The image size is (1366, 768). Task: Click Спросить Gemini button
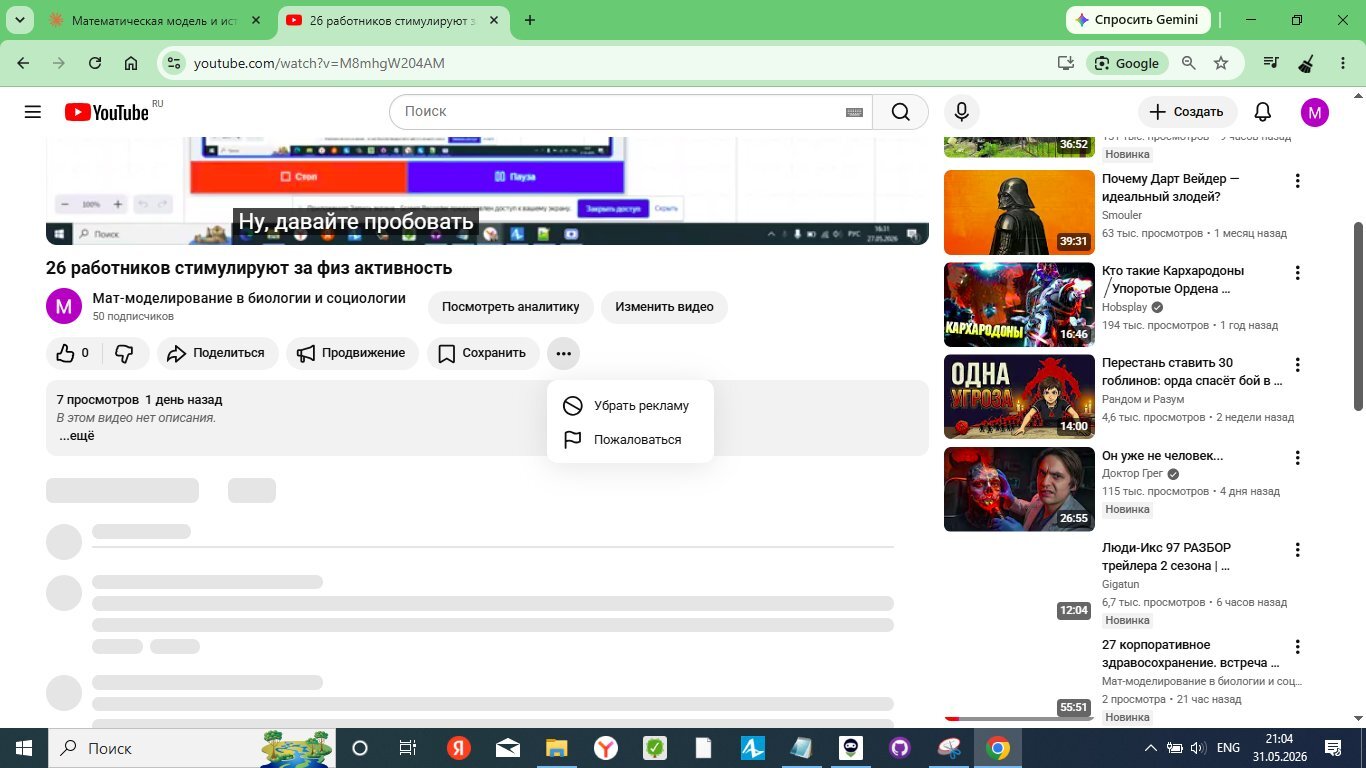pos(1139,20)
